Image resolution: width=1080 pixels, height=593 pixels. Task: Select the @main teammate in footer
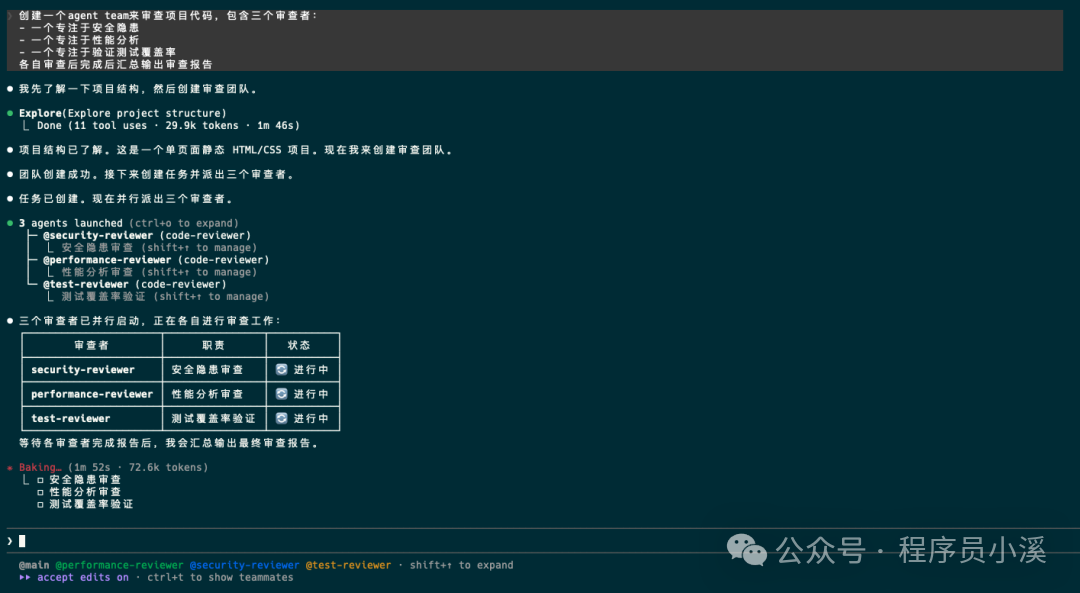[34, 565]
